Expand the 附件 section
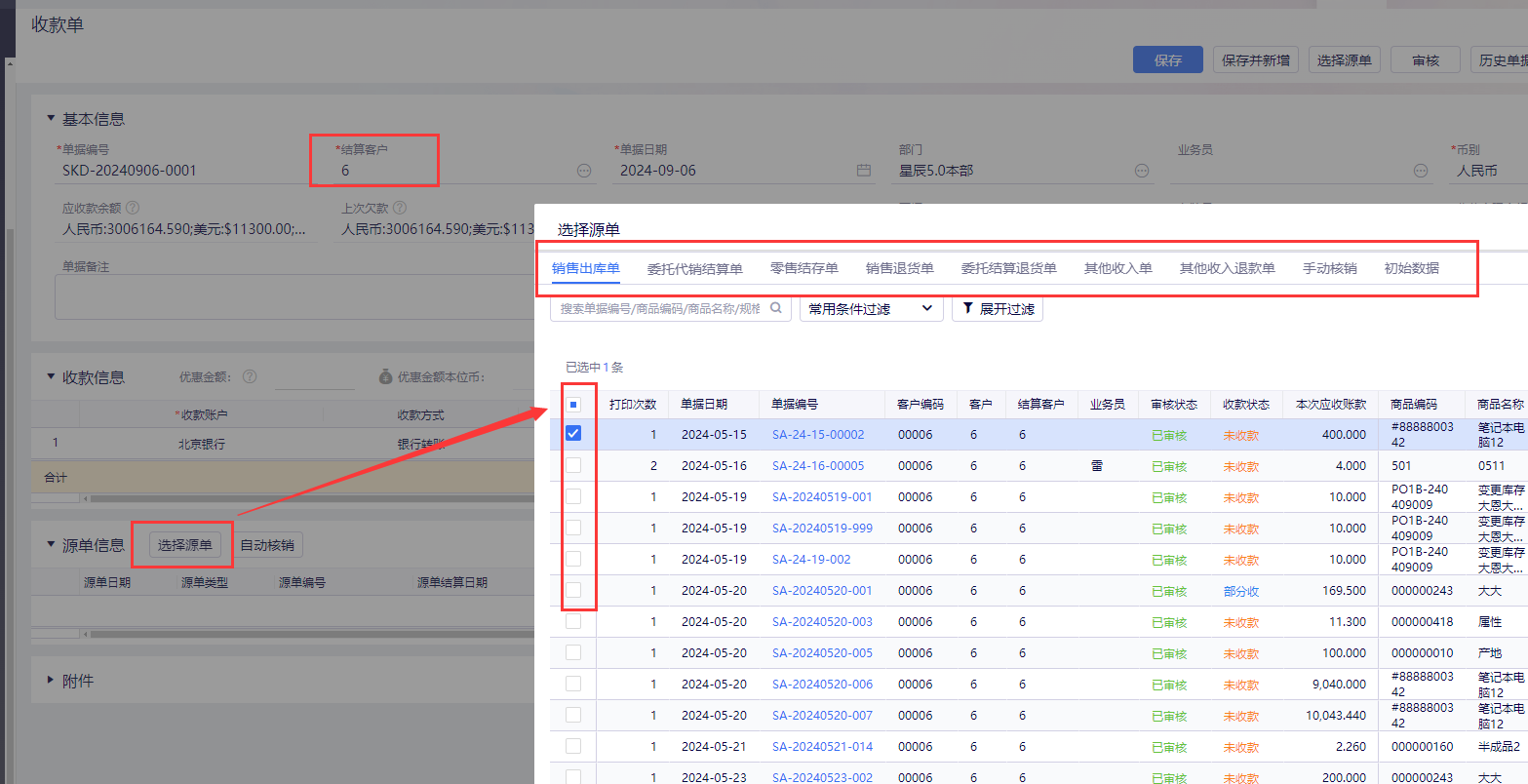The width and height of the screenshot is (1528, 784). 51,681
